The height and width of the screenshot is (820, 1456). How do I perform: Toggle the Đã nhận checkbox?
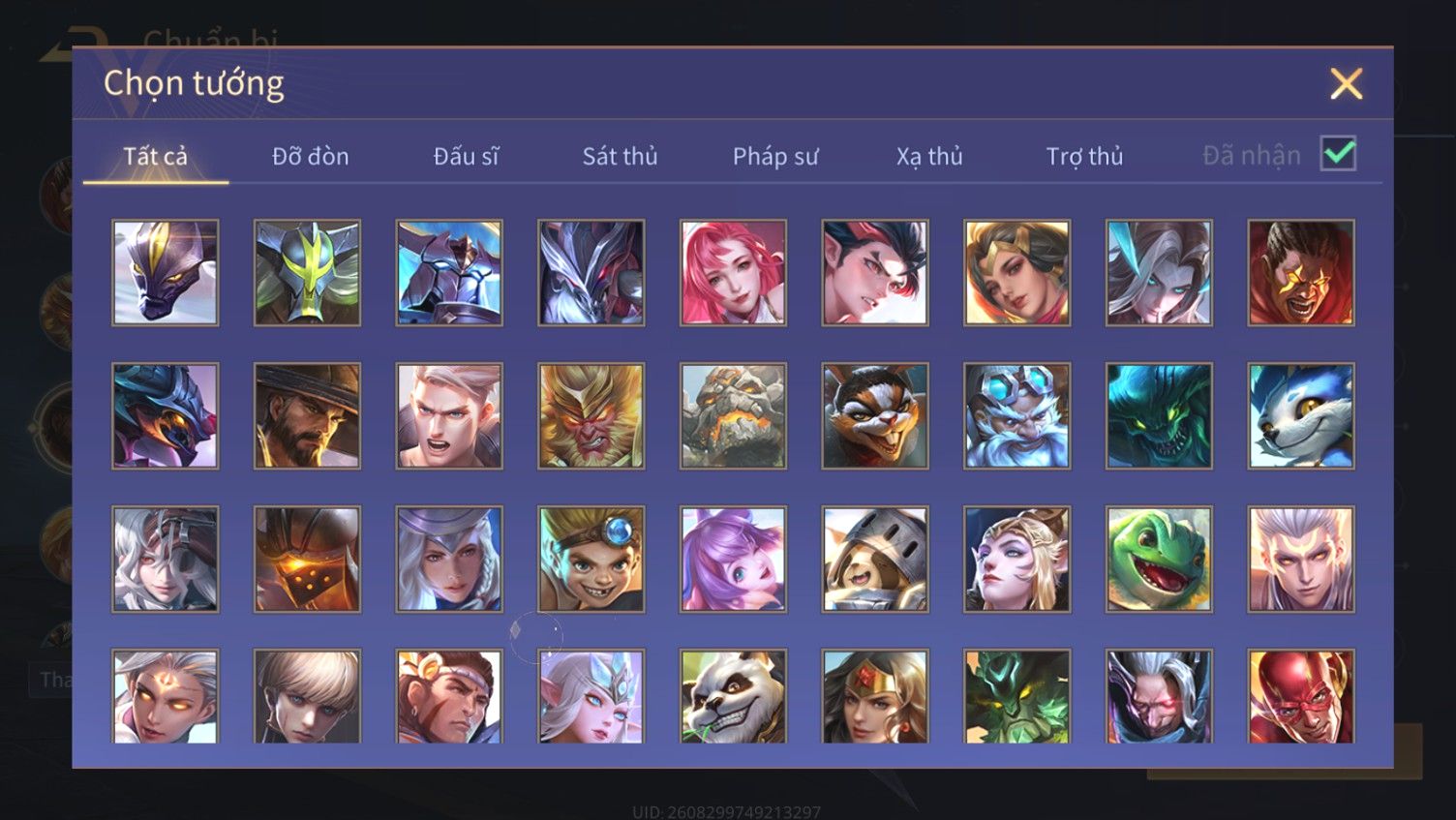pos(1338,154)
